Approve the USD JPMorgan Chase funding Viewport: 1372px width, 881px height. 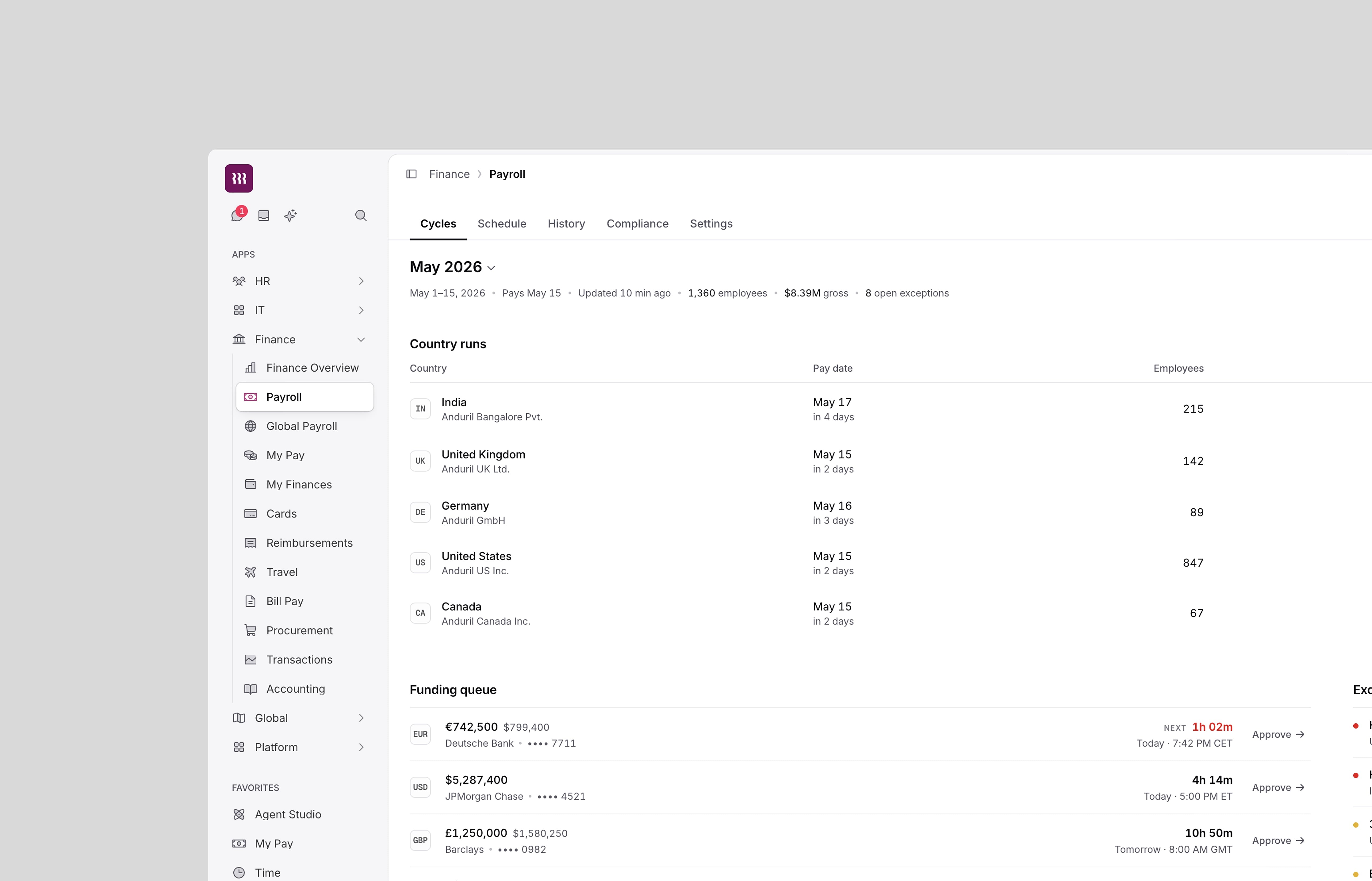click(1278, 788)
